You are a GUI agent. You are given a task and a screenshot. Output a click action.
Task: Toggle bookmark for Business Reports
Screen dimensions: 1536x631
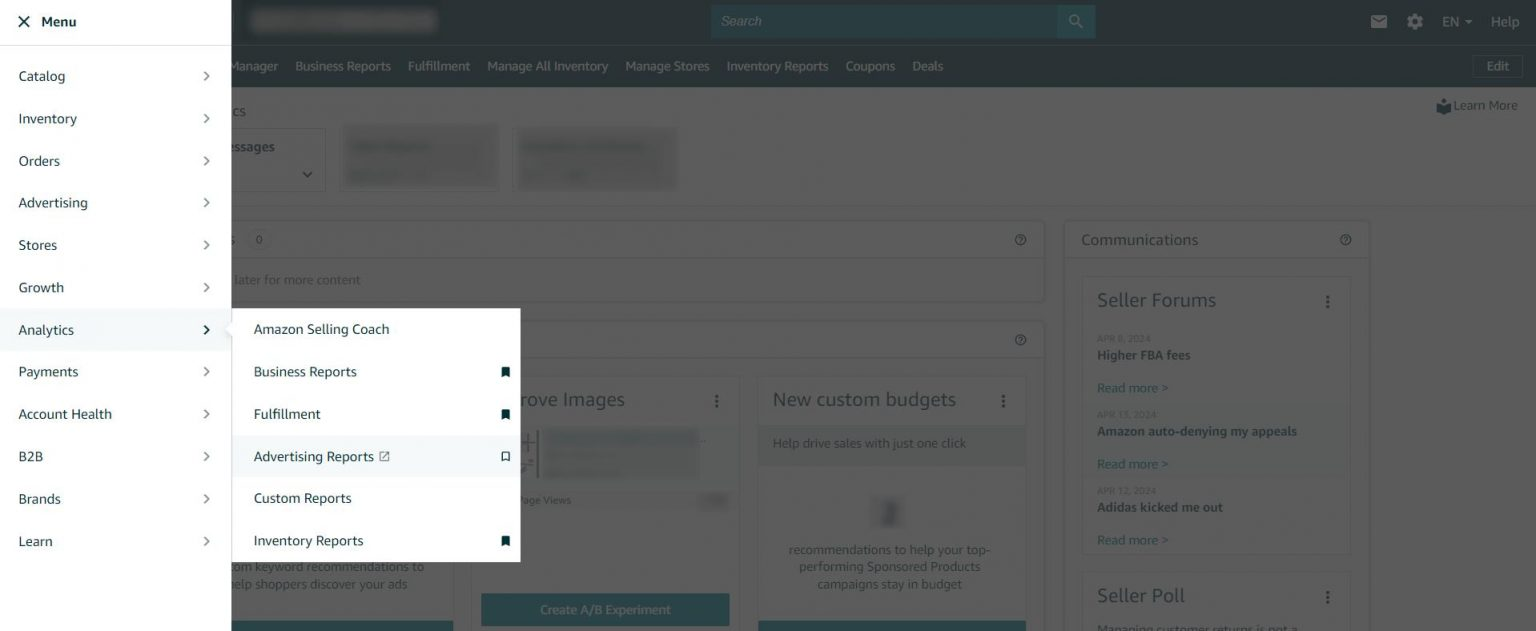pyautogui.click(x=505, y=372)
